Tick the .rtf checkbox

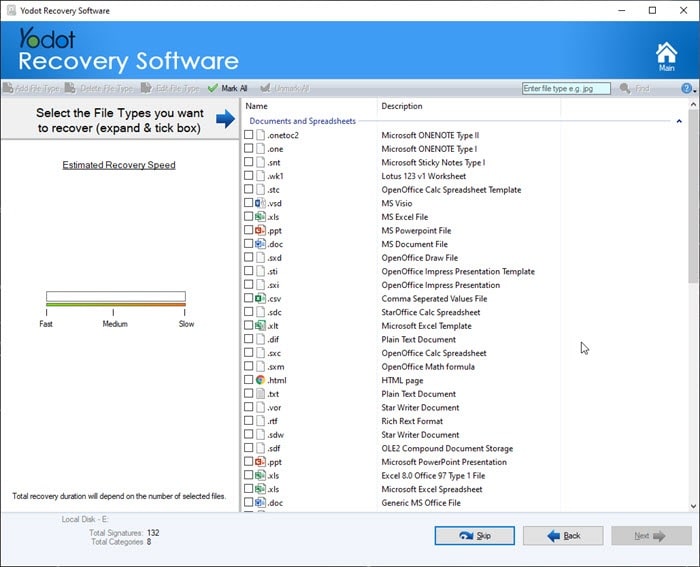(249, 421)
